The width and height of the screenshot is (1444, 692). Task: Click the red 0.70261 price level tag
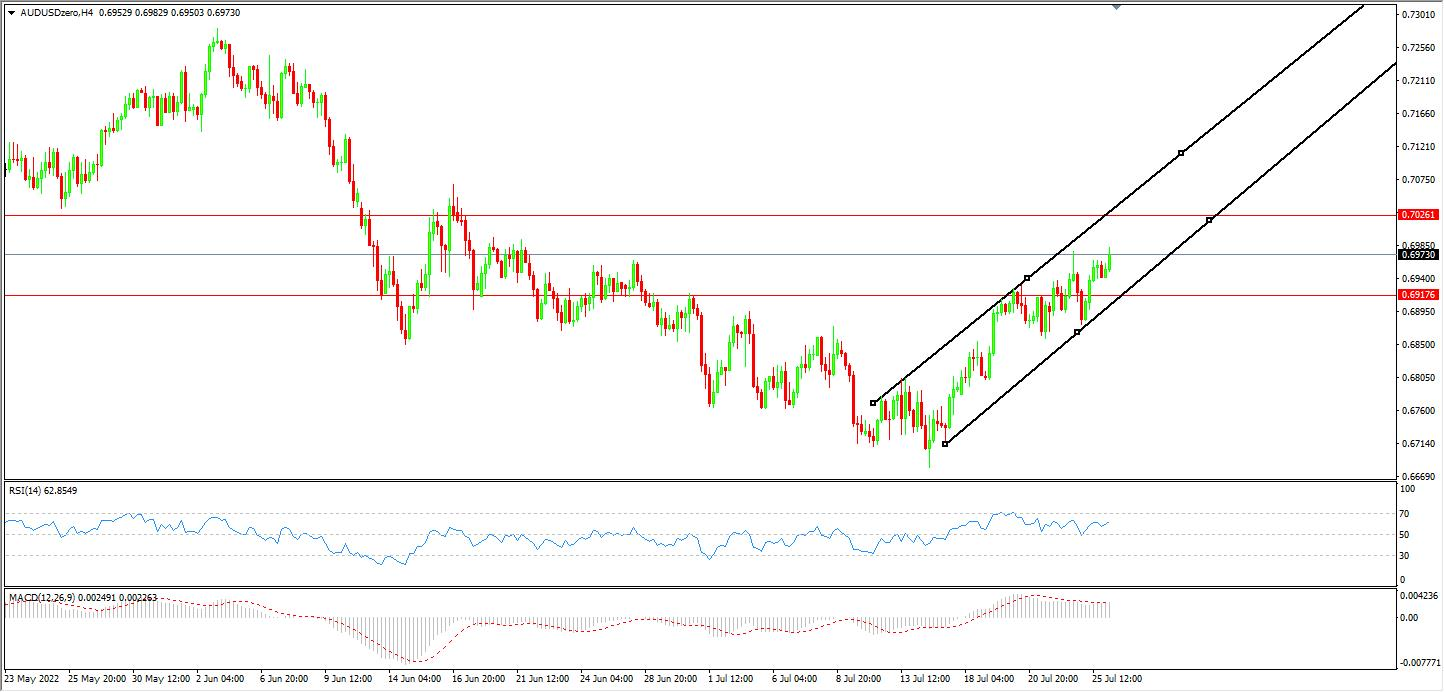pos(1418,215)
